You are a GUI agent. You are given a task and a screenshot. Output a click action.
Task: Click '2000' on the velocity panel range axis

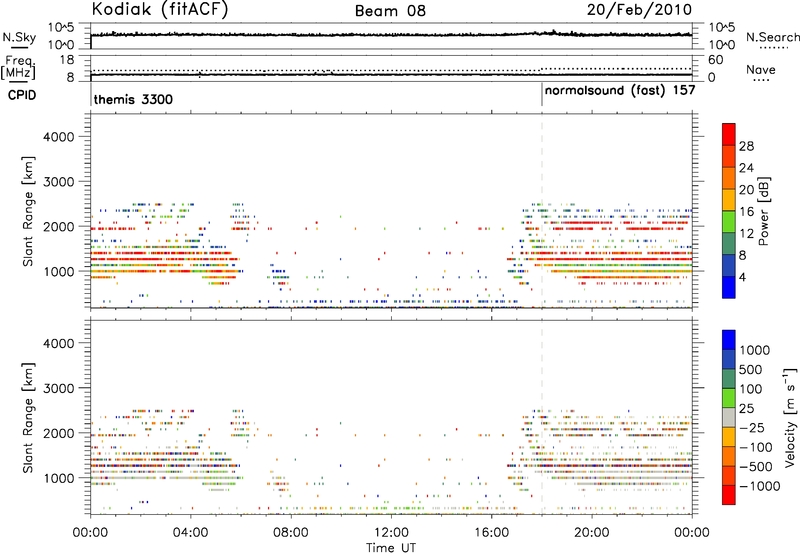point(59,433)
